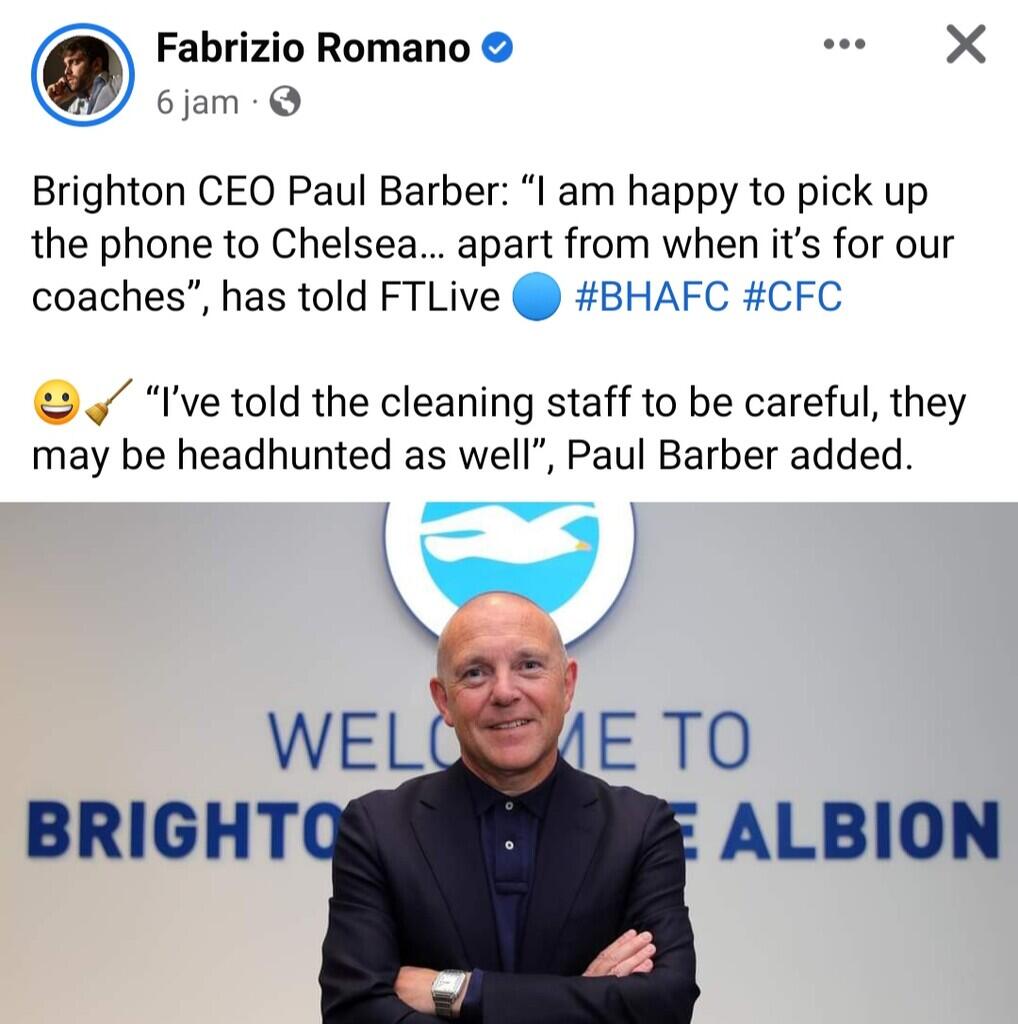Click the grinning face emoji
Screen dimensions: 1018x1024
(57, 402)
